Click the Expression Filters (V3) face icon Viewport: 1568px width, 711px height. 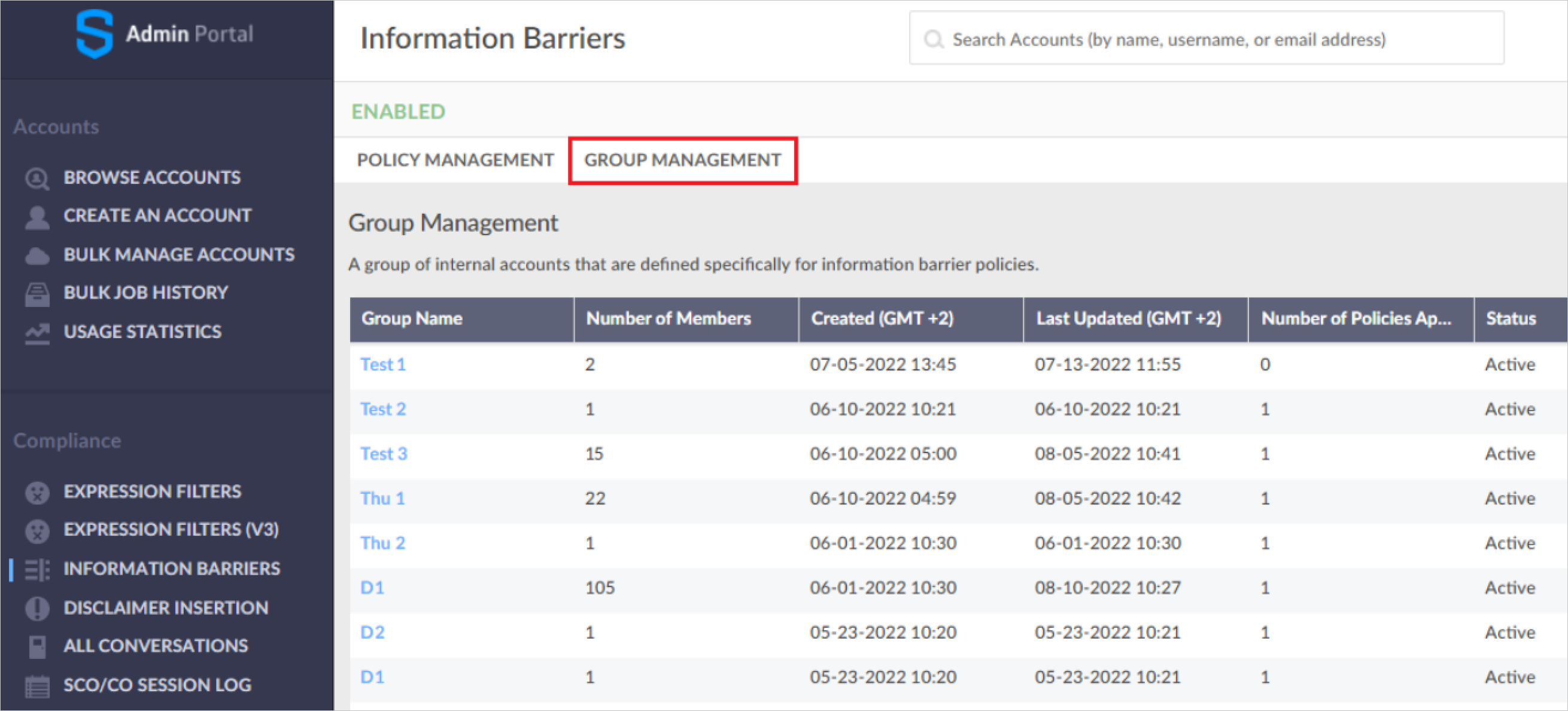tap(37, 531)
